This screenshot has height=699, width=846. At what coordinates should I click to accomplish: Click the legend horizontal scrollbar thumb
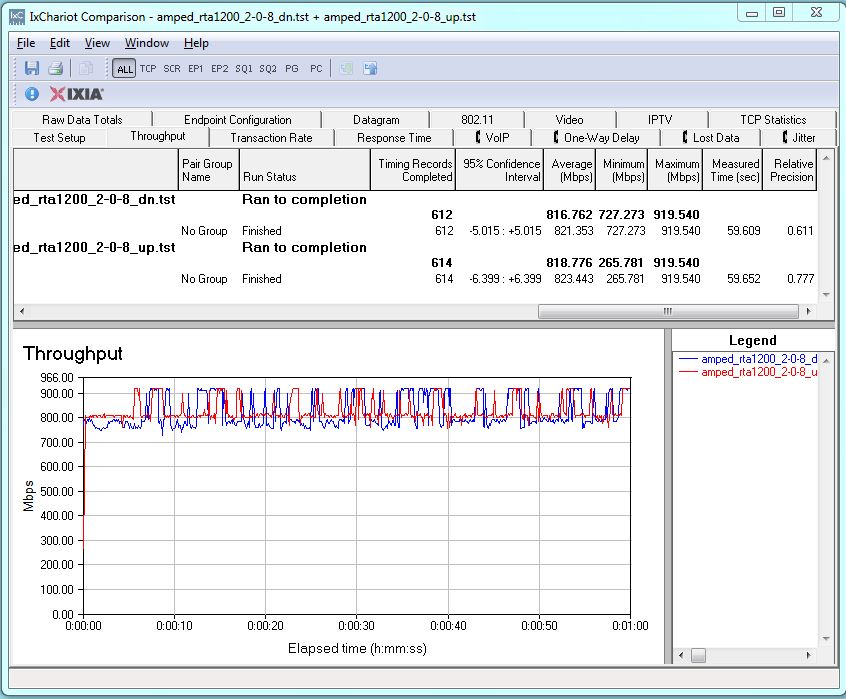tap(698, 655)
